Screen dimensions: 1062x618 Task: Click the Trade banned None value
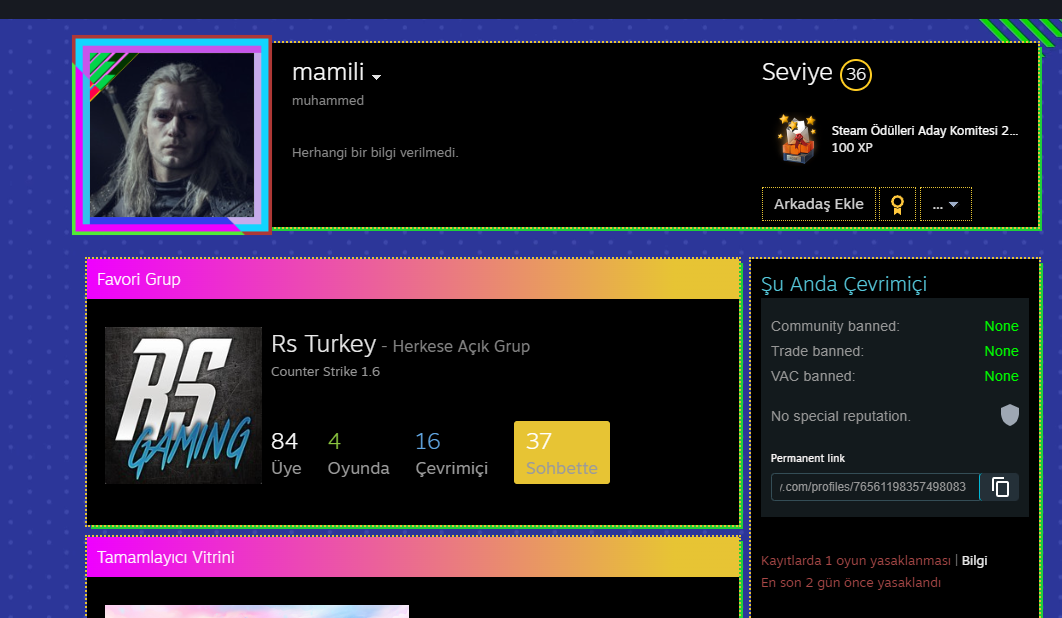coord(1001,351)
